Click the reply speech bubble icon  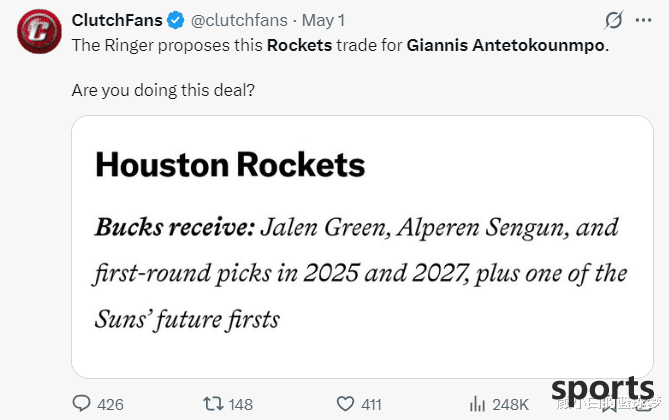tap(81, 403)
